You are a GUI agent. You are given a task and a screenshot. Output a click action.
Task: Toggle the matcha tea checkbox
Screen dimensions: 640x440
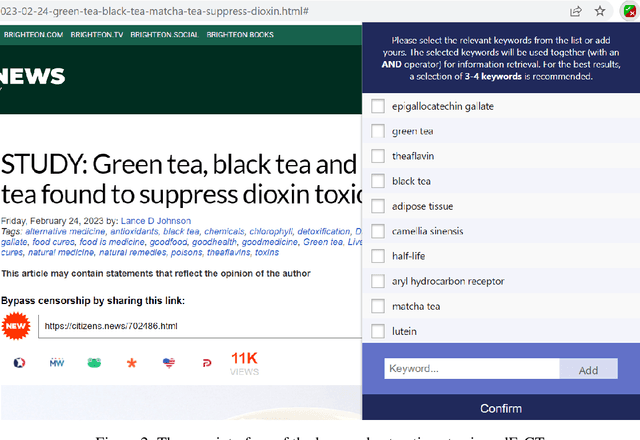pyautogui.click(x=378, y=306)
